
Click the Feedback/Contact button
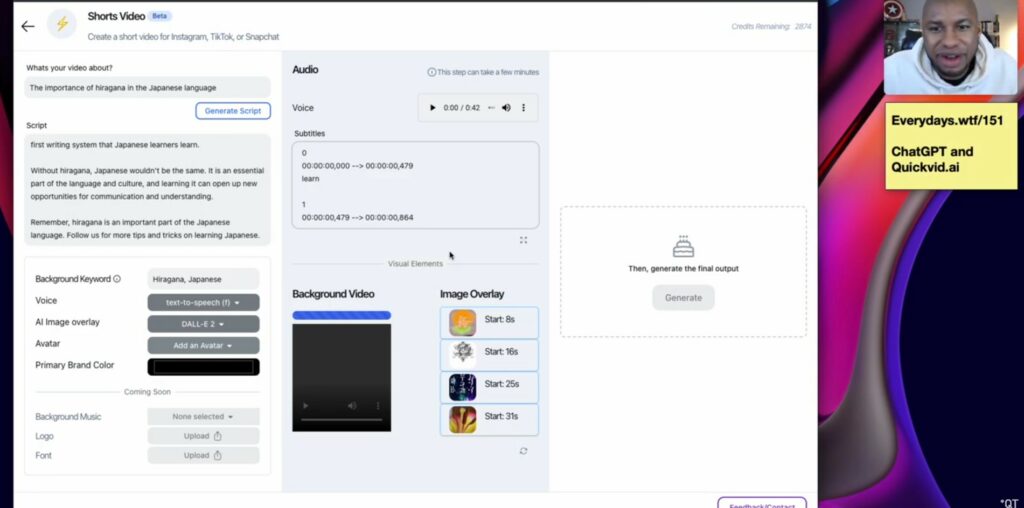coord(762,503)
